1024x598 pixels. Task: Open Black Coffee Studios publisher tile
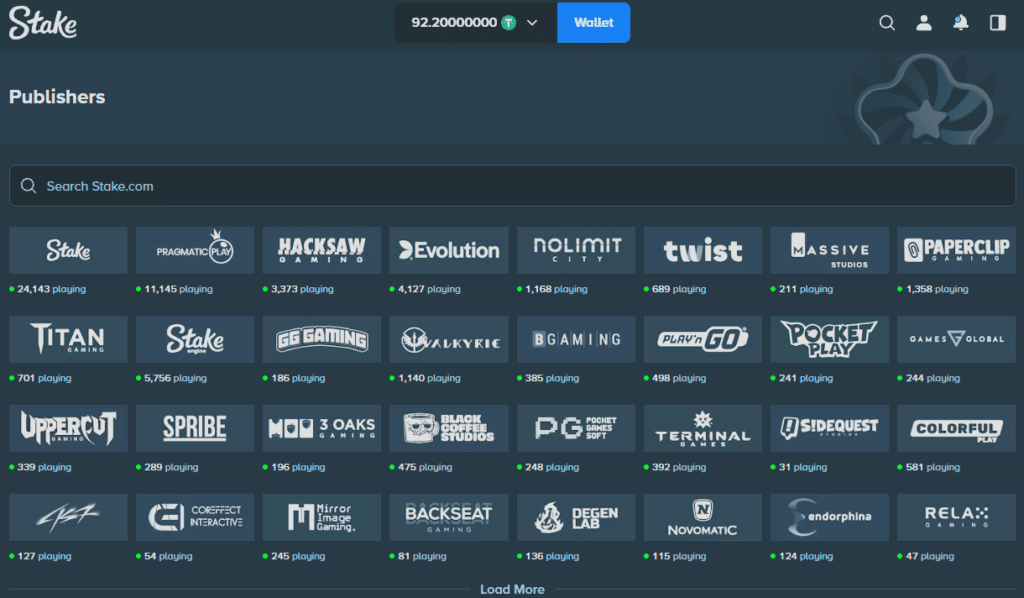point(449,428)
